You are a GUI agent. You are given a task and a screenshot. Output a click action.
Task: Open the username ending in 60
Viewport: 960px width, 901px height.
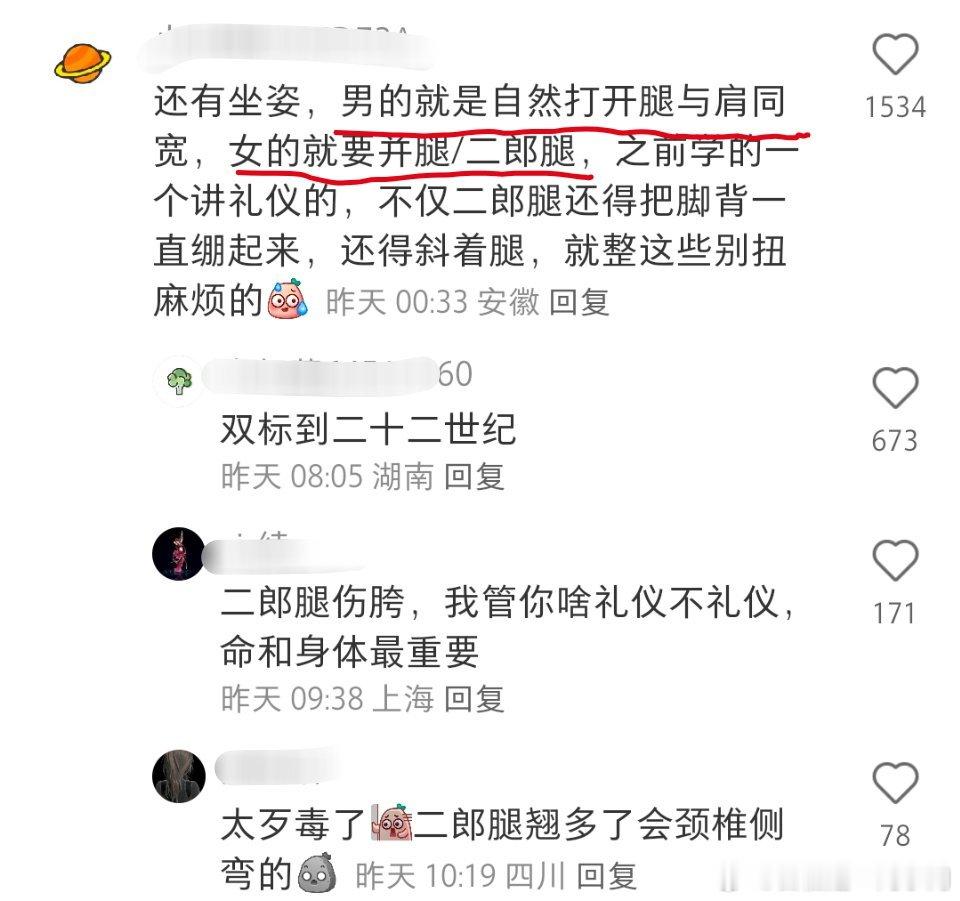[337, 374]
